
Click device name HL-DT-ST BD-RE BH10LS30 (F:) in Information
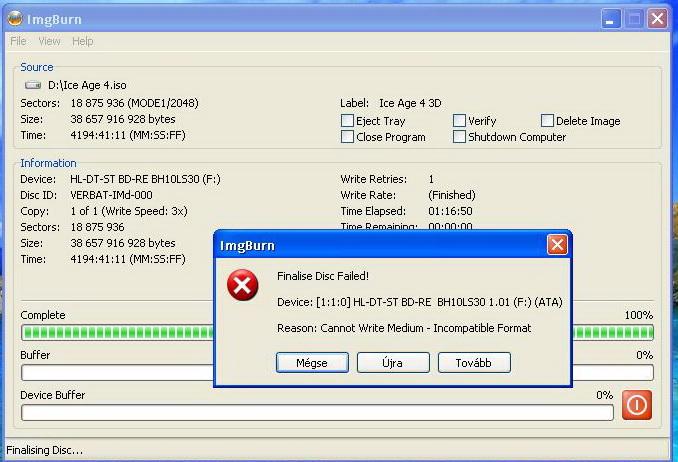tap(145, 179)
